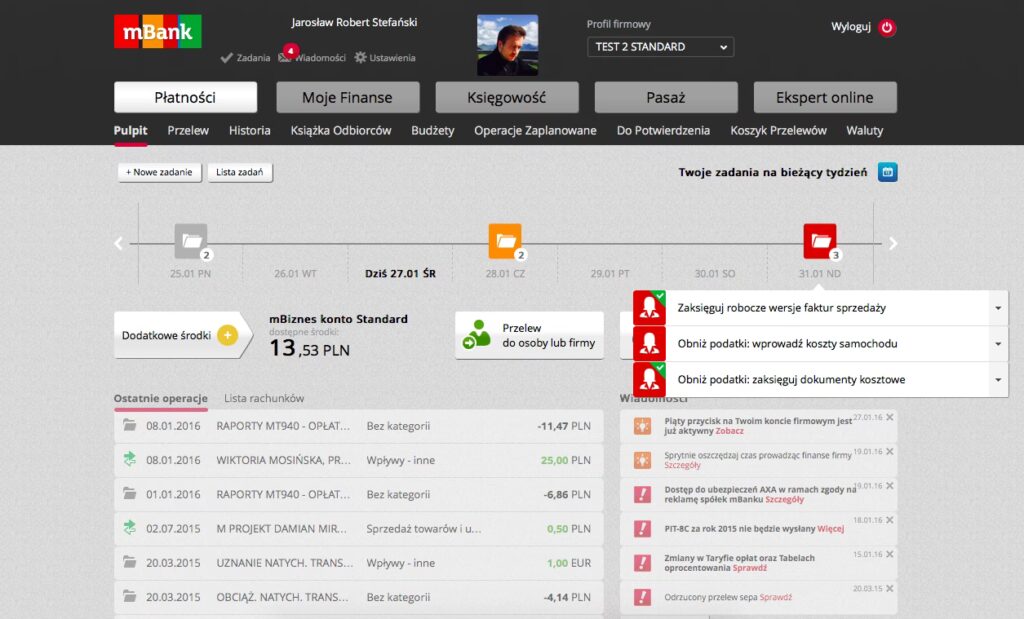Click the Księgowość main navigation button
The height and width of the screenshot is (619, 1024).
(506, 98)
